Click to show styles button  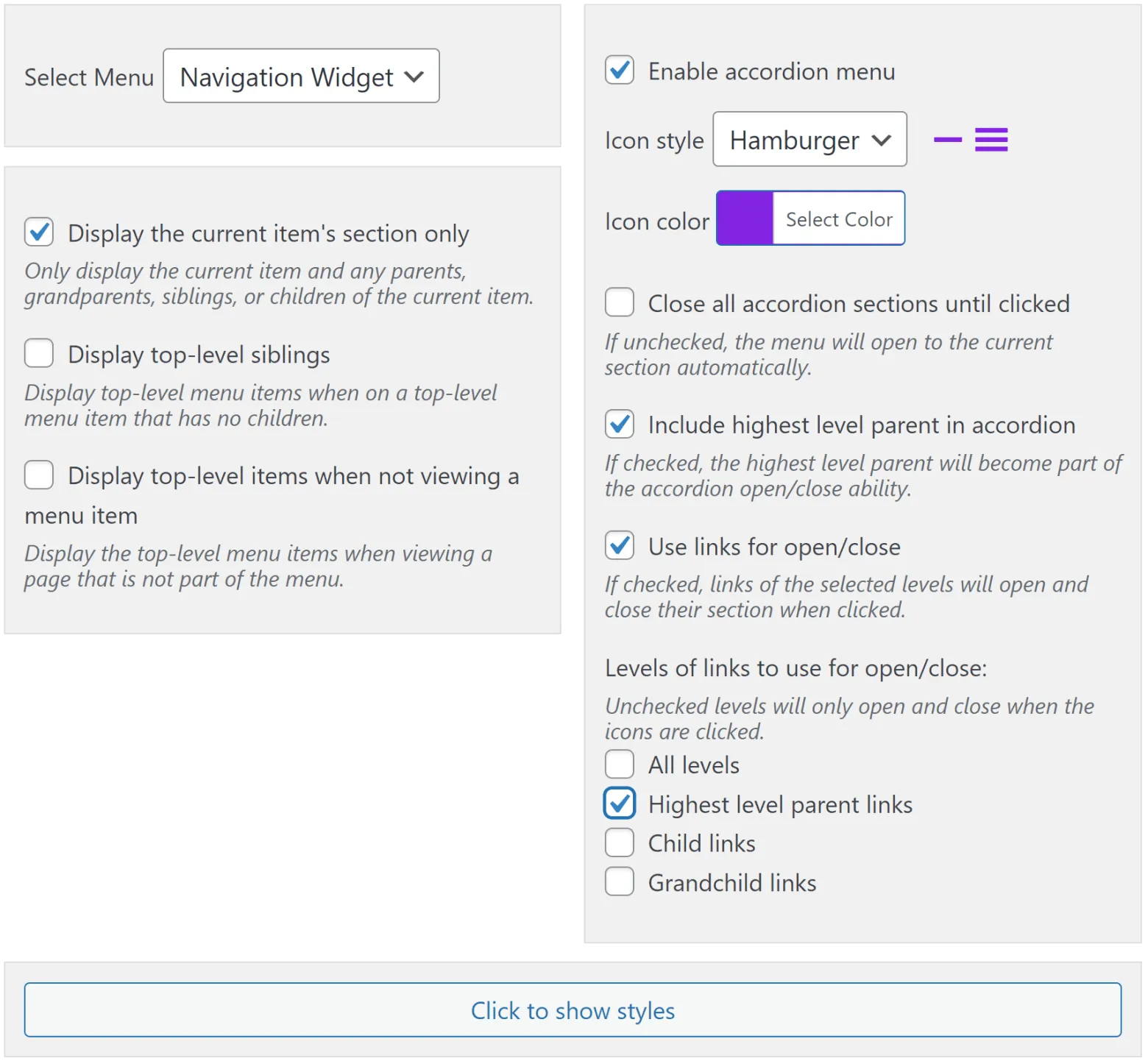573,1010
